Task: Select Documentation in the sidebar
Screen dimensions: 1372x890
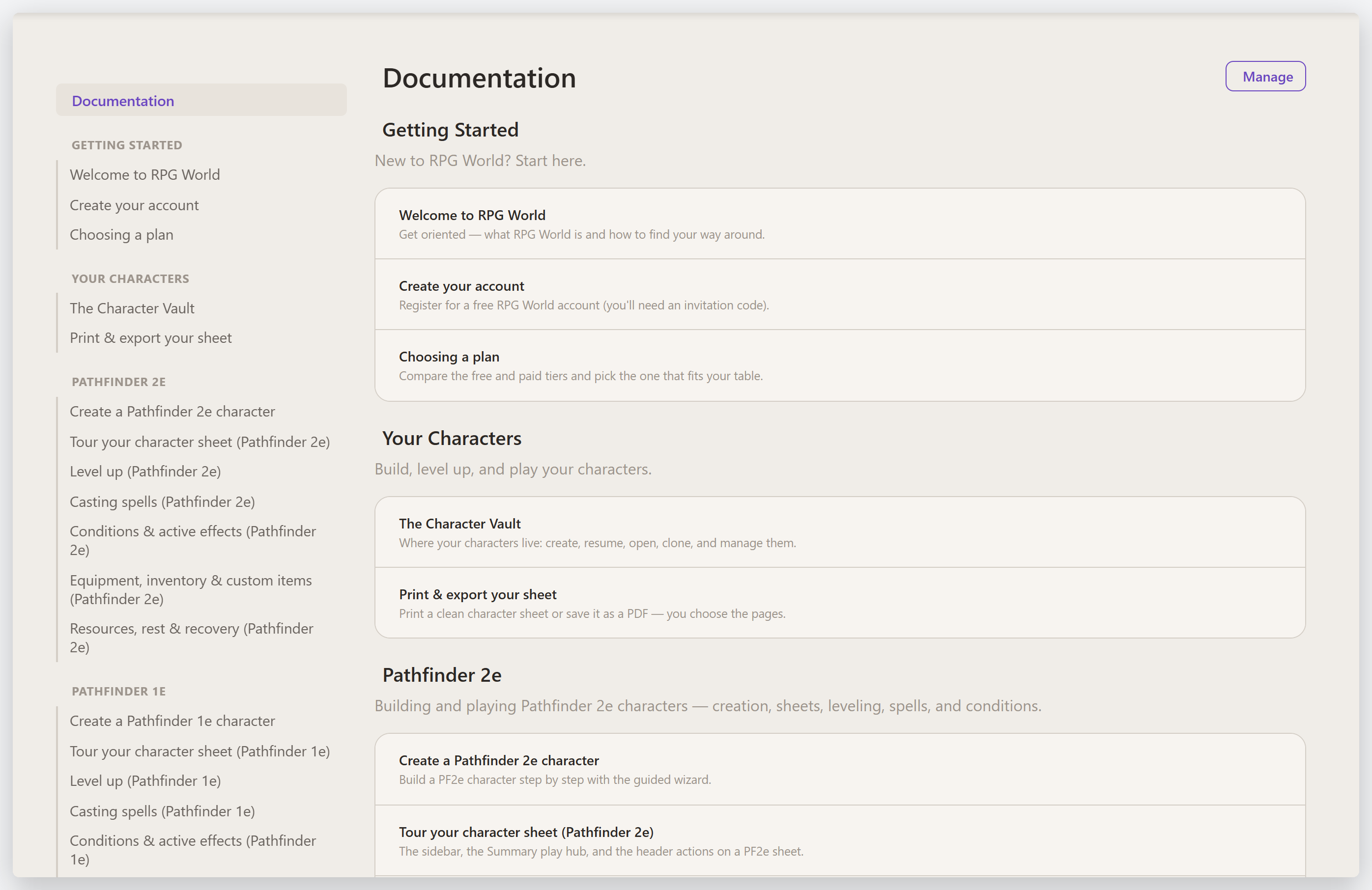Action: click(200, 100)
